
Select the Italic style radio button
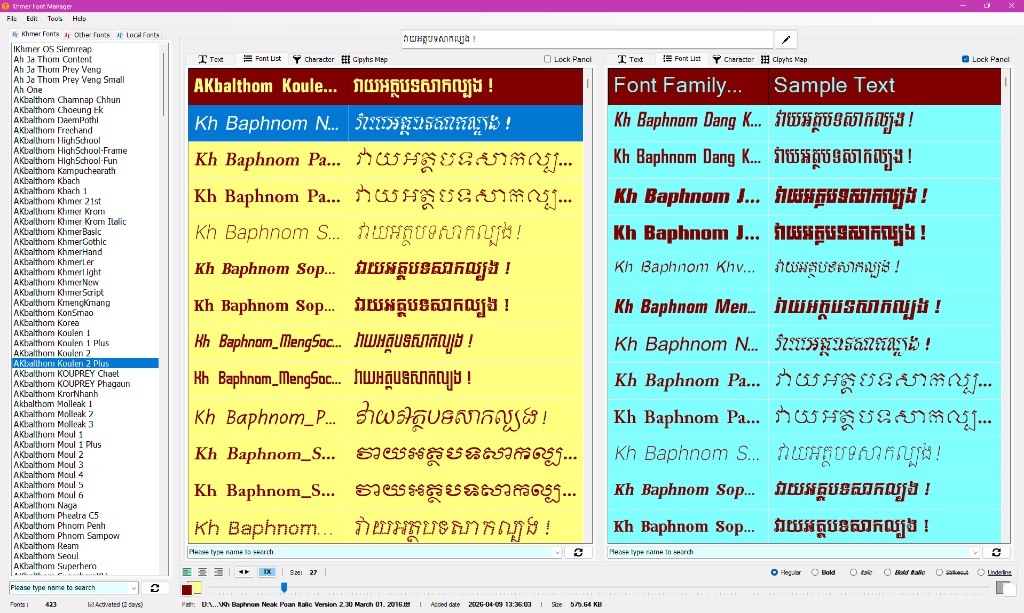pyautogui.click(x=853, y=573)
